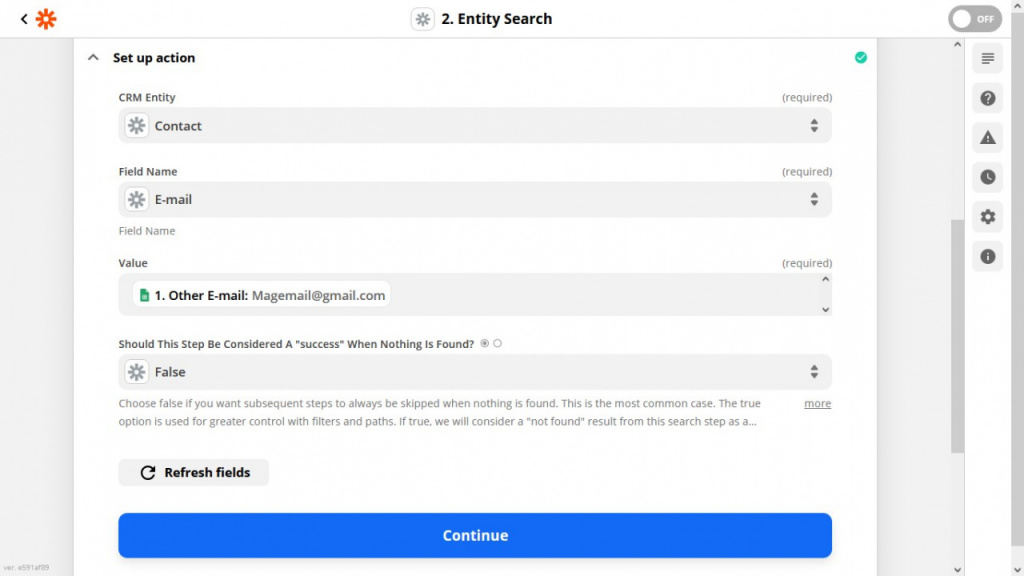Click the 2. Entity Search step title

tap(496, 19)
